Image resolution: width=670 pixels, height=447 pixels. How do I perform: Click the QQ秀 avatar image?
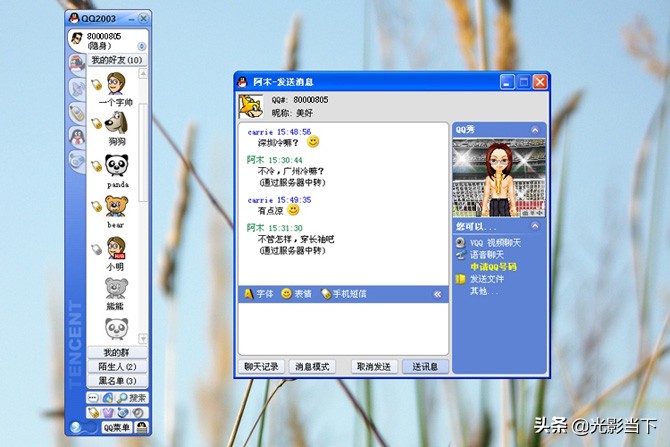[499, 178]
